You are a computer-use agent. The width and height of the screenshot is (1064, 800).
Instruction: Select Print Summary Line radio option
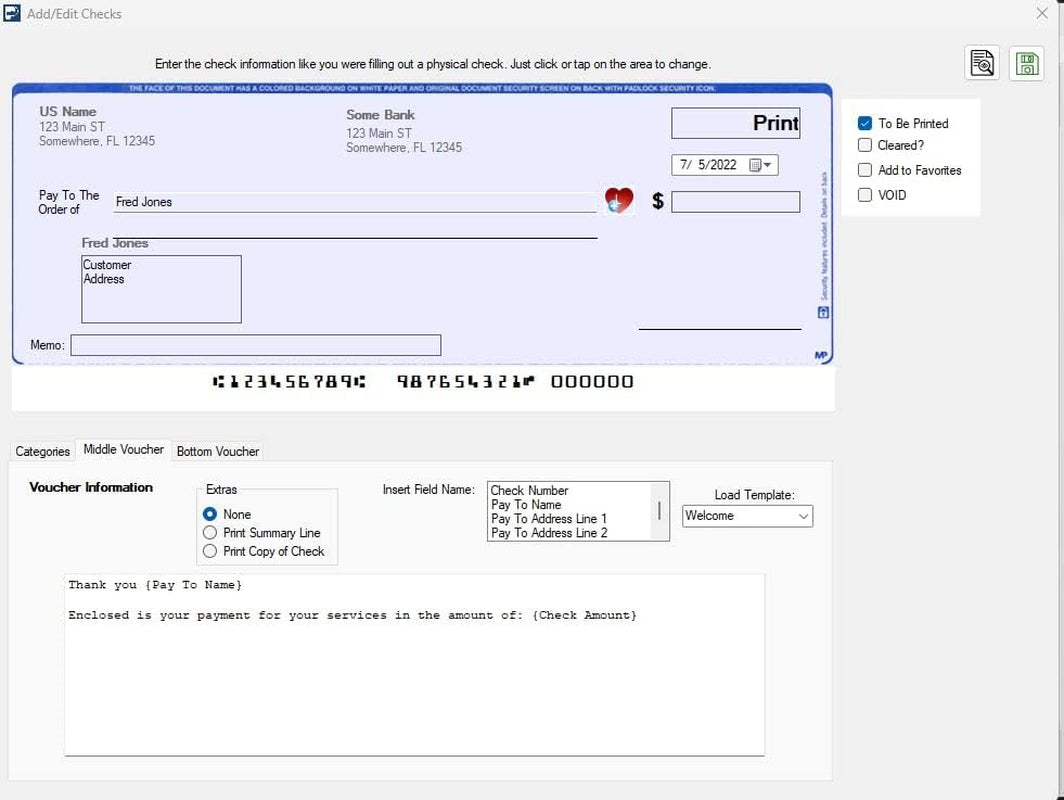tap(210, 533)
